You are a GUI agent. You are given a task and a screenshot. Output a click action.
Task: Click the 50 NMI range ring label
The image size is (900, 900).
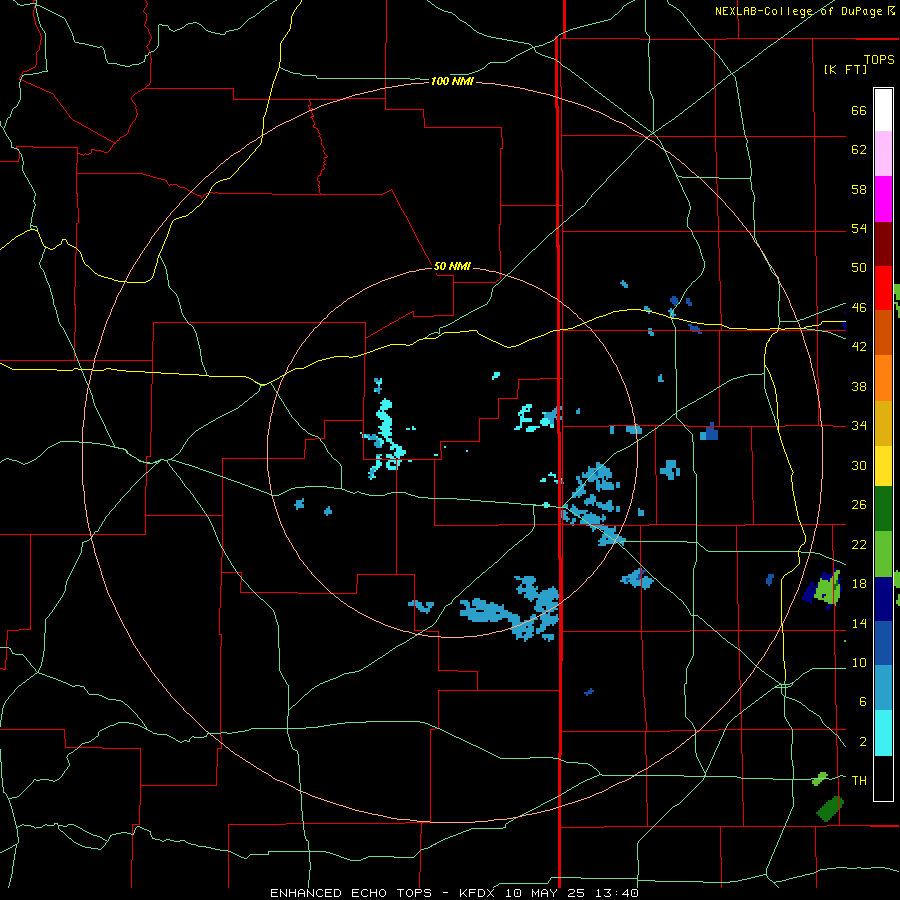pyautogui.click(x=452, y=266)
